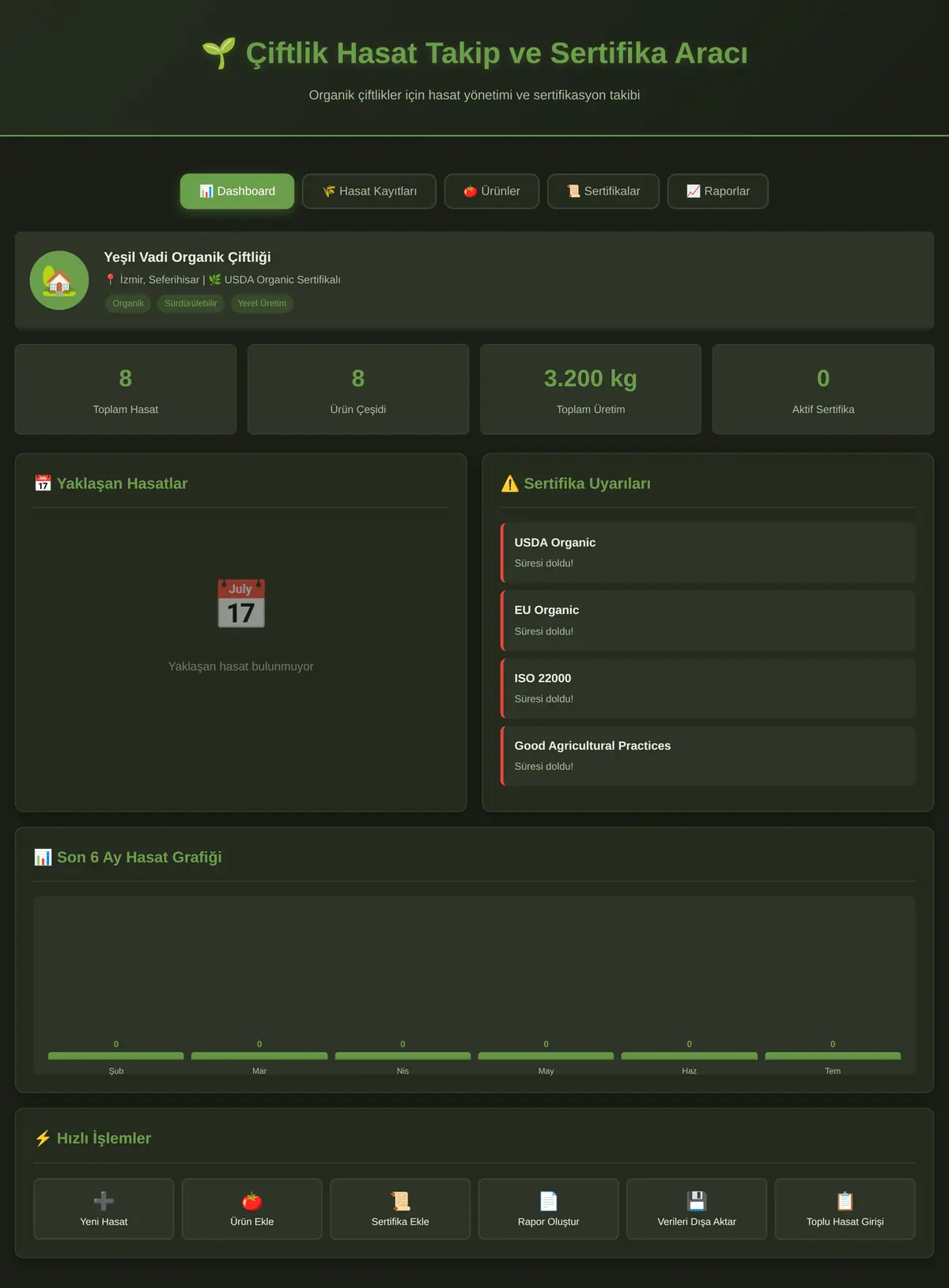Select the Ürün Çeşidi stat card

tap(358, 389)
